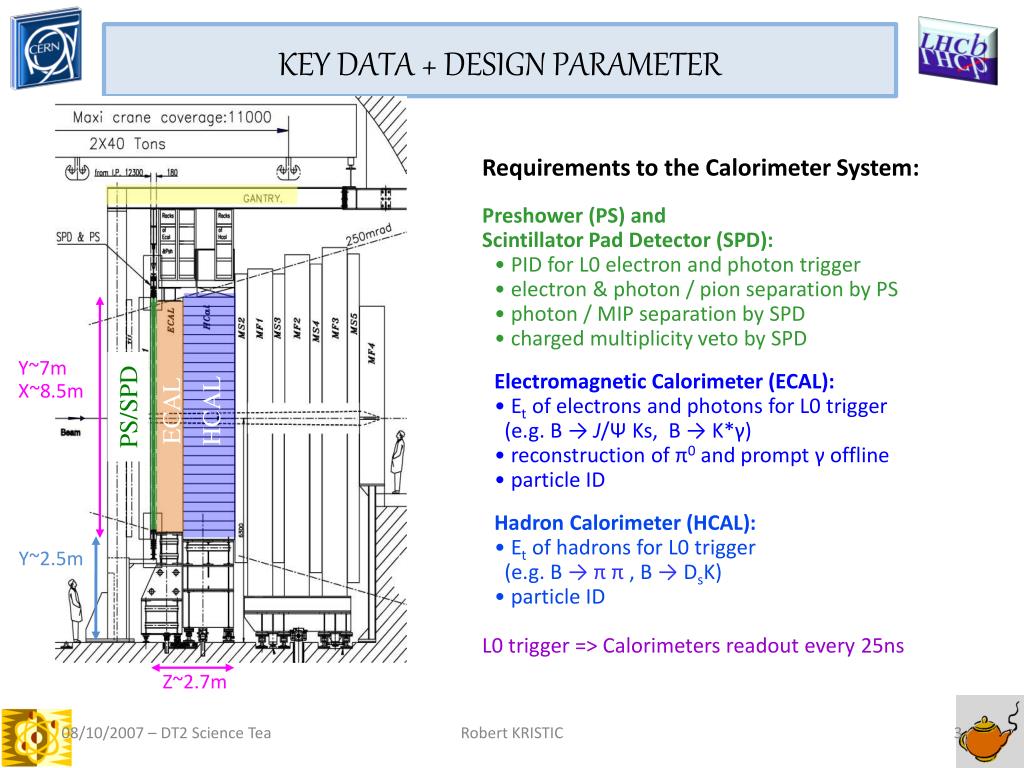Image resolution: width=1024 pixels, height=768 pixels.
Task: Click the Electromagnetic Calorimeter (ECAL) heading
Action: point(664,381)
